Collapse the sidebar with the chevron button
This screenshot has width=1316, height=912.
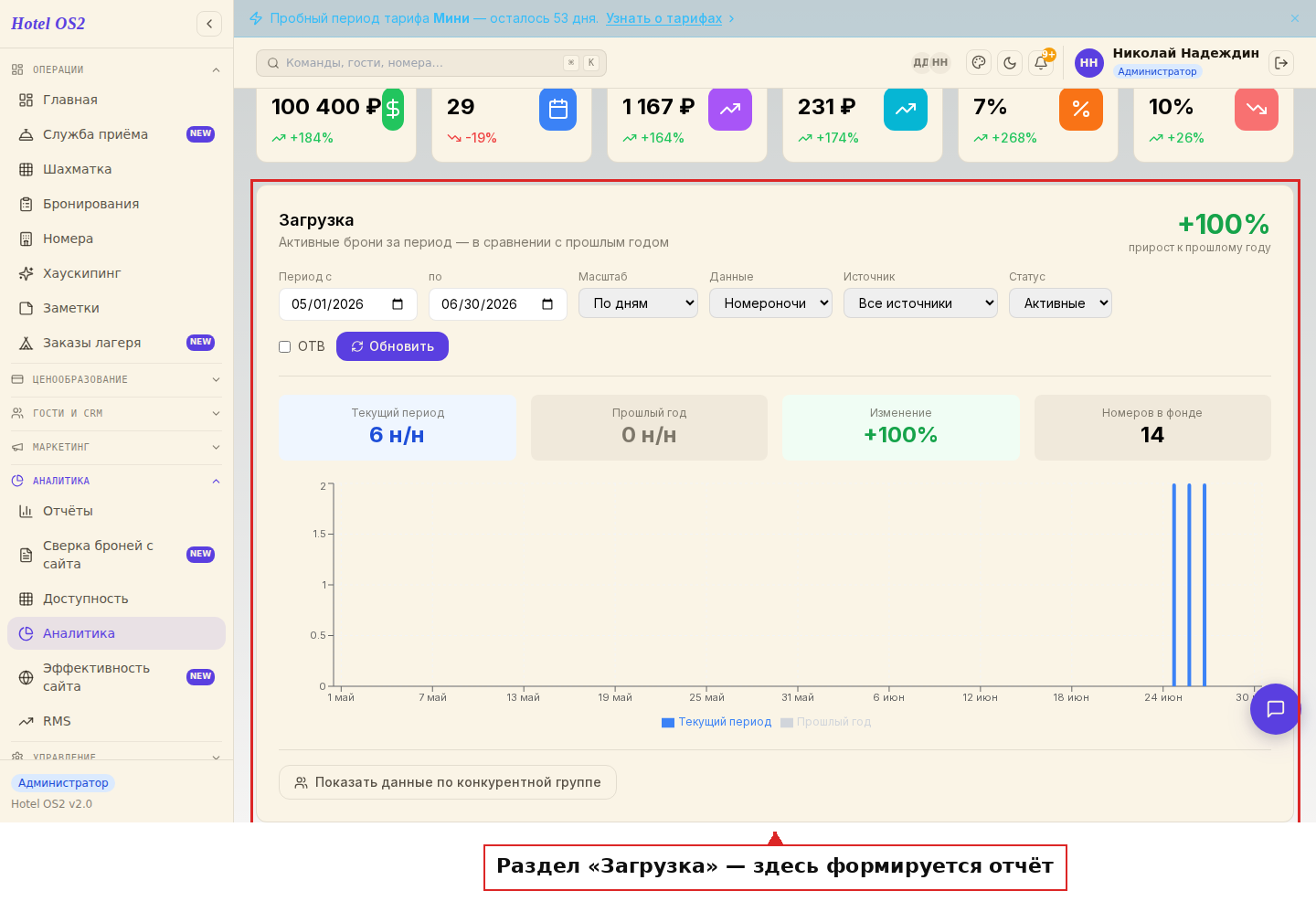click(x=209, y=24)
